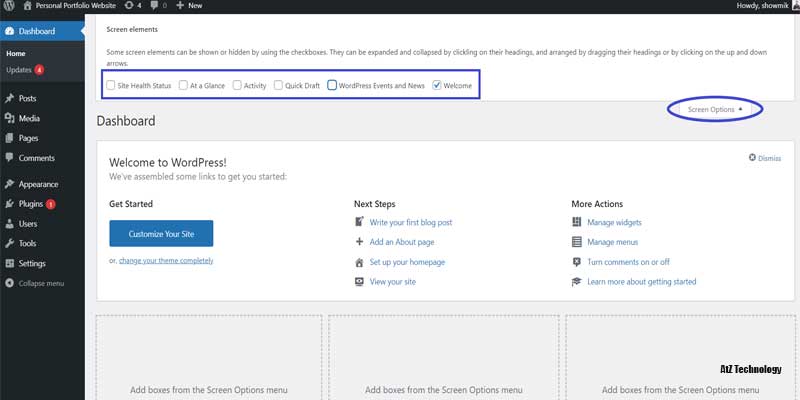Click the Comments bubble icon in sidebar
This screenshot has width=800, height=400.
[x=9, y=158]
